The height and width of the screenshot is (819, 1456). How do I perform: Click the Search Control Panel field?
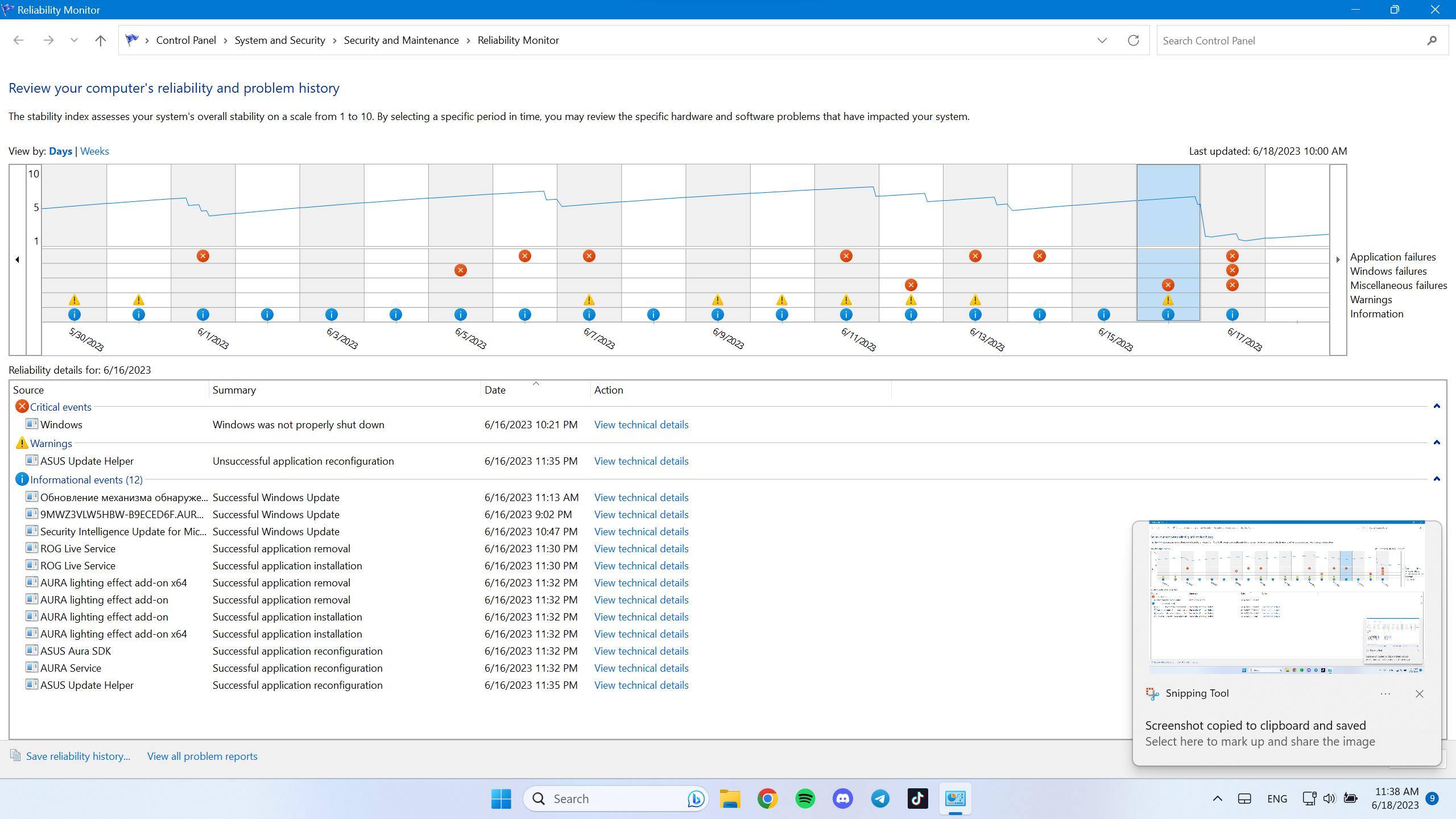coord(1290,40)
